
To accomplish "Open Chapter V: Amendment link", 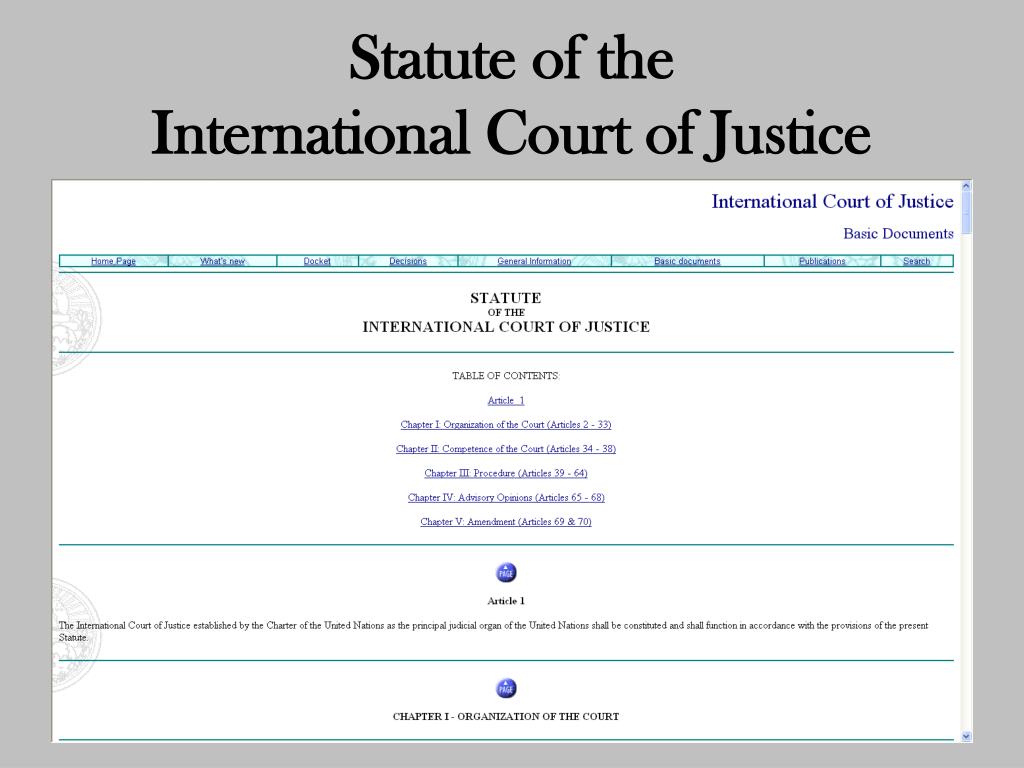I will pyautogui.click(x=506, y=521).
